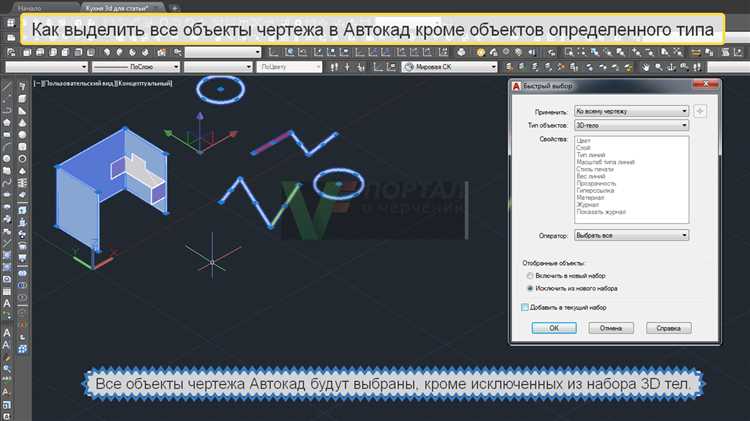Open the 'Оператор' dropdown (Выбрать все)
750x421 pixels.
[x=631, y=235]
